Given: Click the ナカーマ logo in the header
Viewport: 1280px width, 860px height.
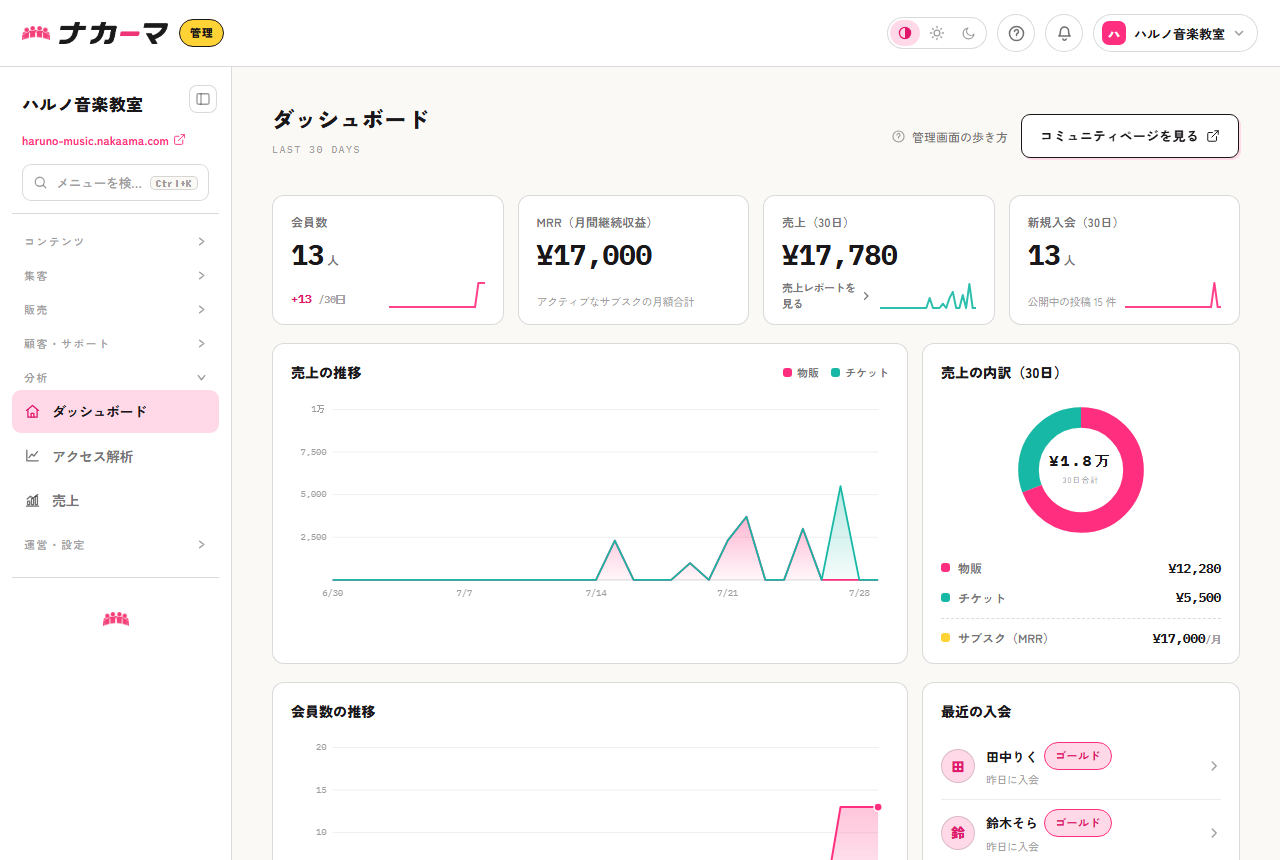Looking at the screenshot, I should (95, 33).
